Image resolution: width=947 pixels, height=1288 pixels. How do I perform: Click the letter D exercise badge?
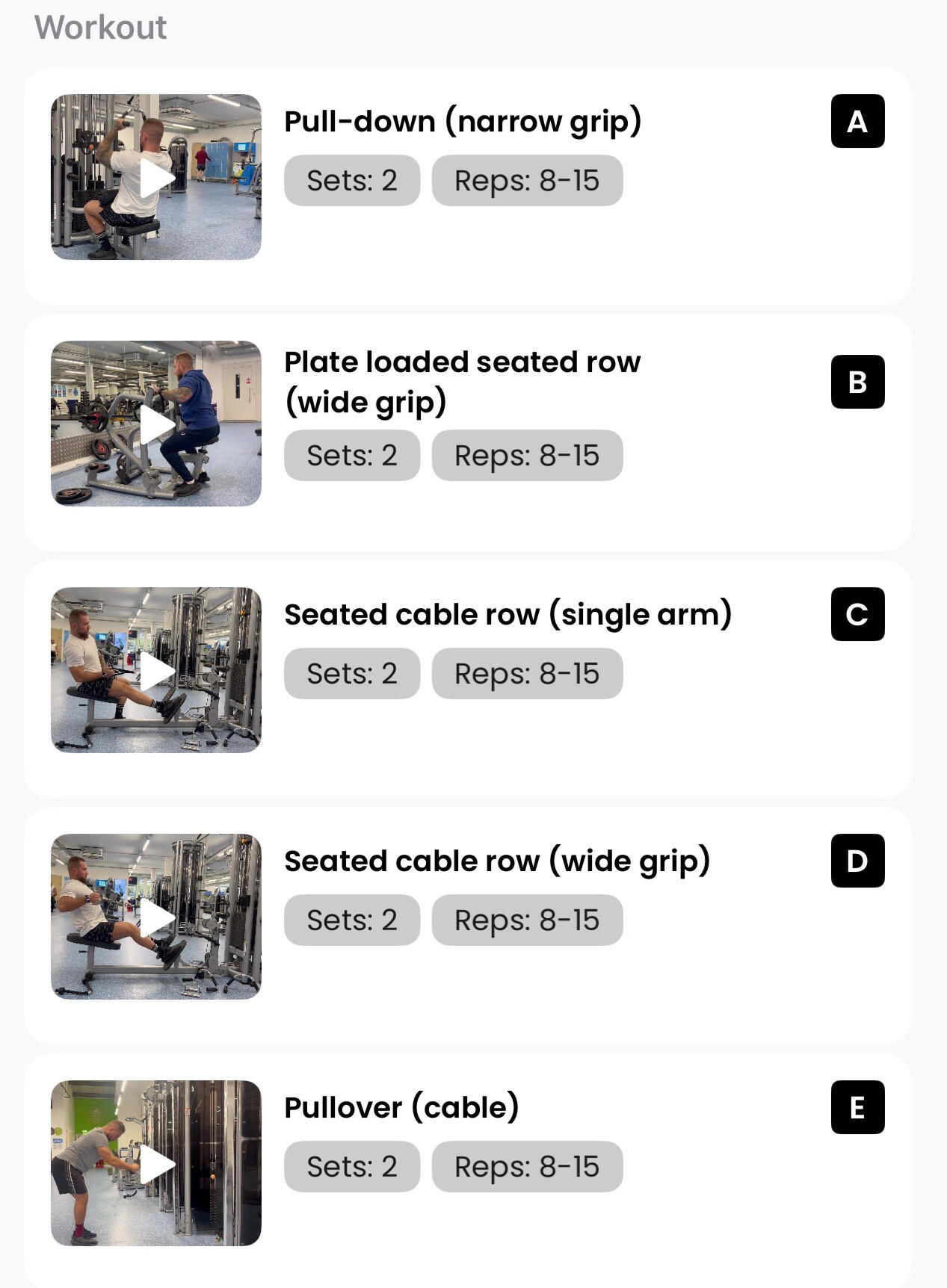click(857, 861)
